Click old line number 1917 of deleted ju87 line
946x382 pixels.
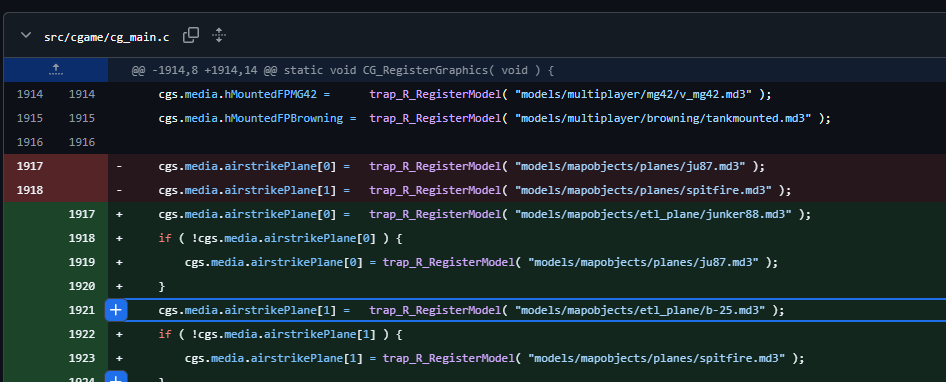30,166
